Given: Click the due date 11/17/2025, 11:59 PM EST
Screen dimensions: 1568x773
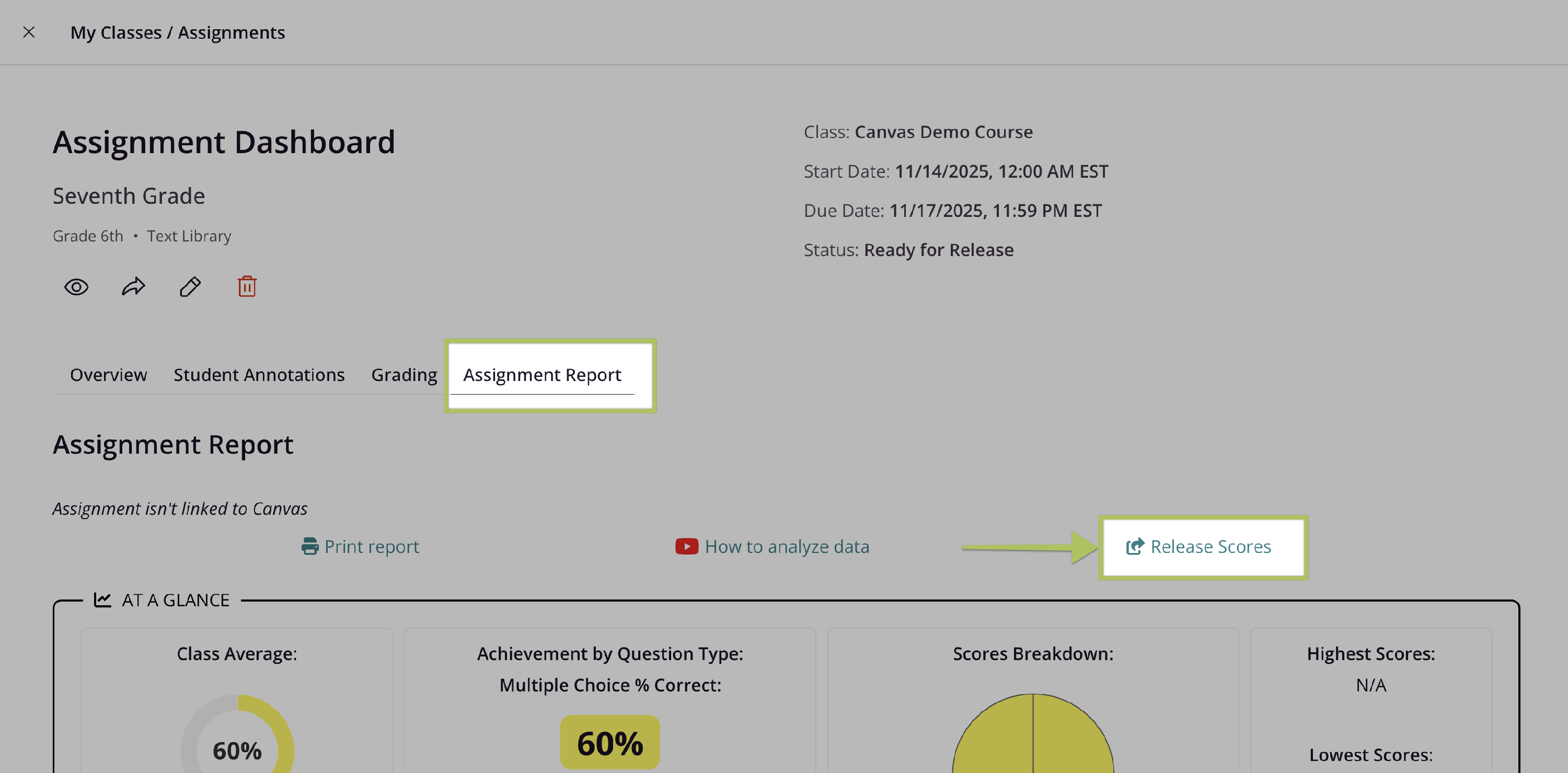Looking at the screenshot, I should click(x=995, y=210).
